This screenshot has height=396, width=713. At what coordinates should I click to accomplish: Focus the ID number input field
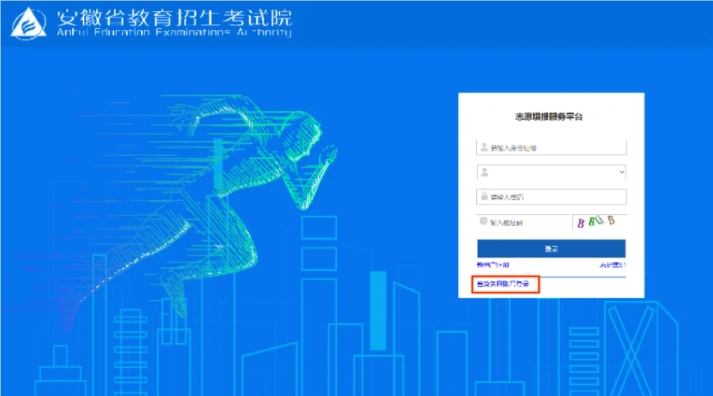551,147
